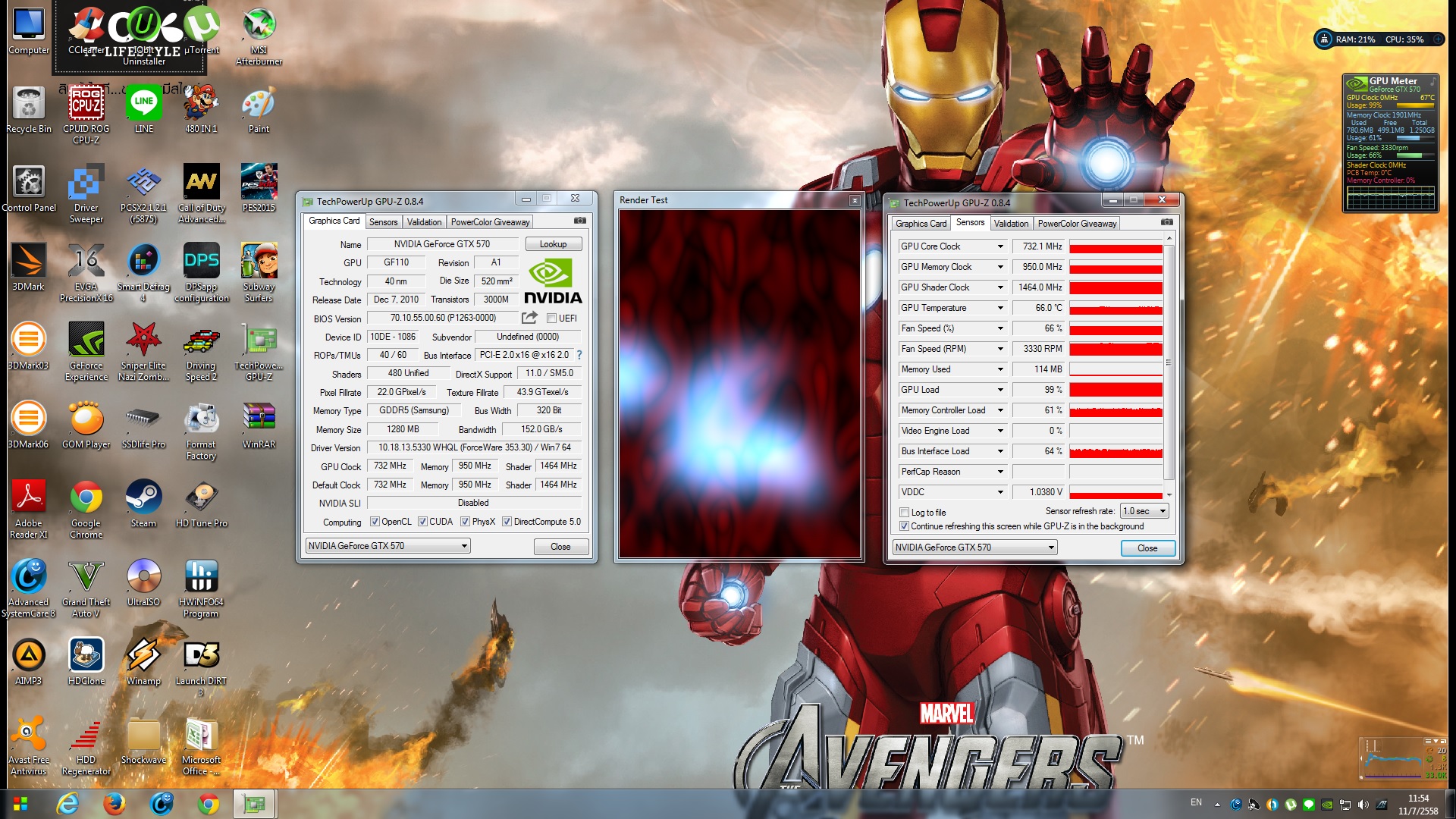Click the BIOS share/export arrow icon
This screenshot has height=819, width=1456.
click(529, 318)
